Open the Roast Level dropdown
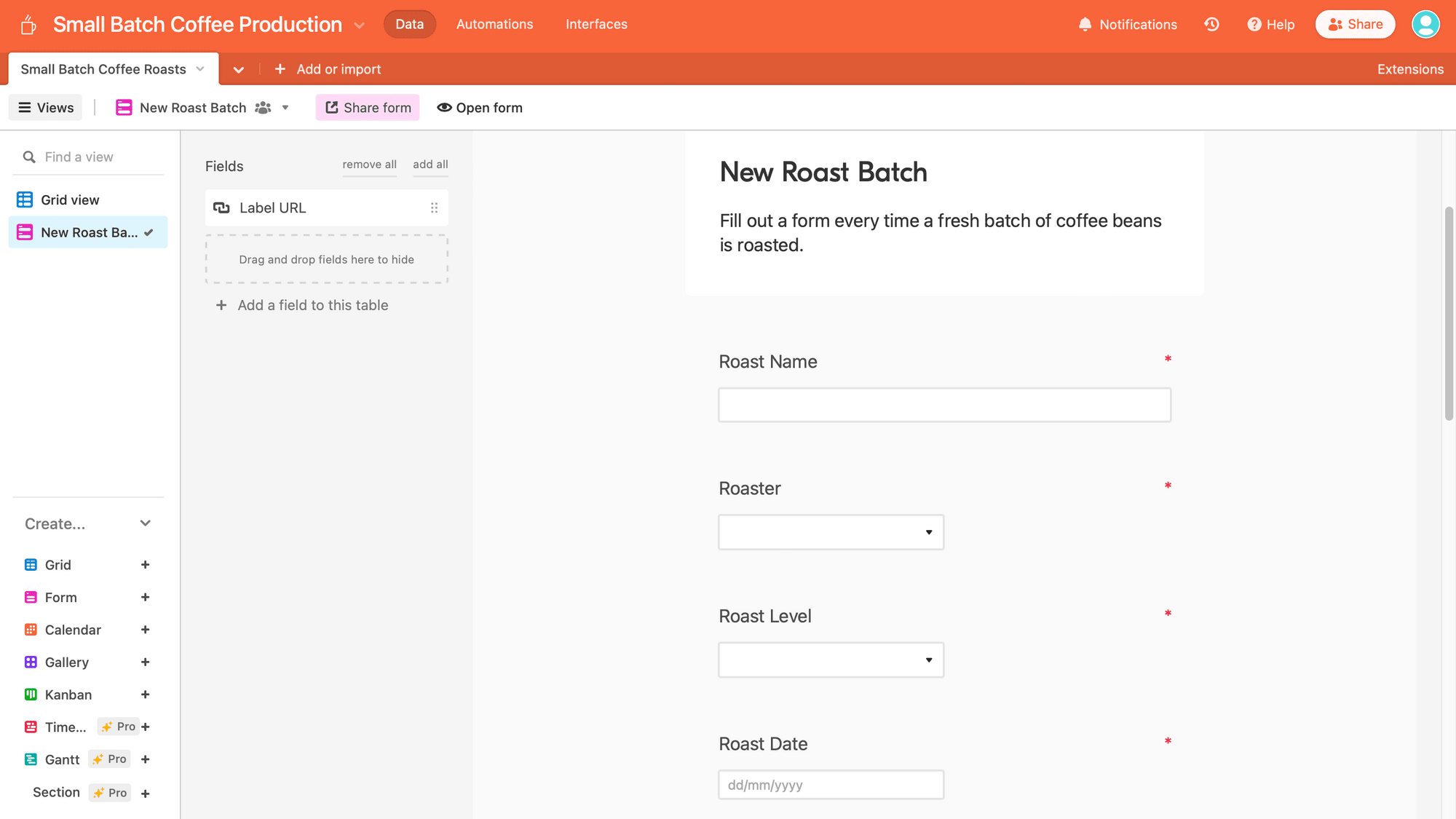 pos(831,660)
